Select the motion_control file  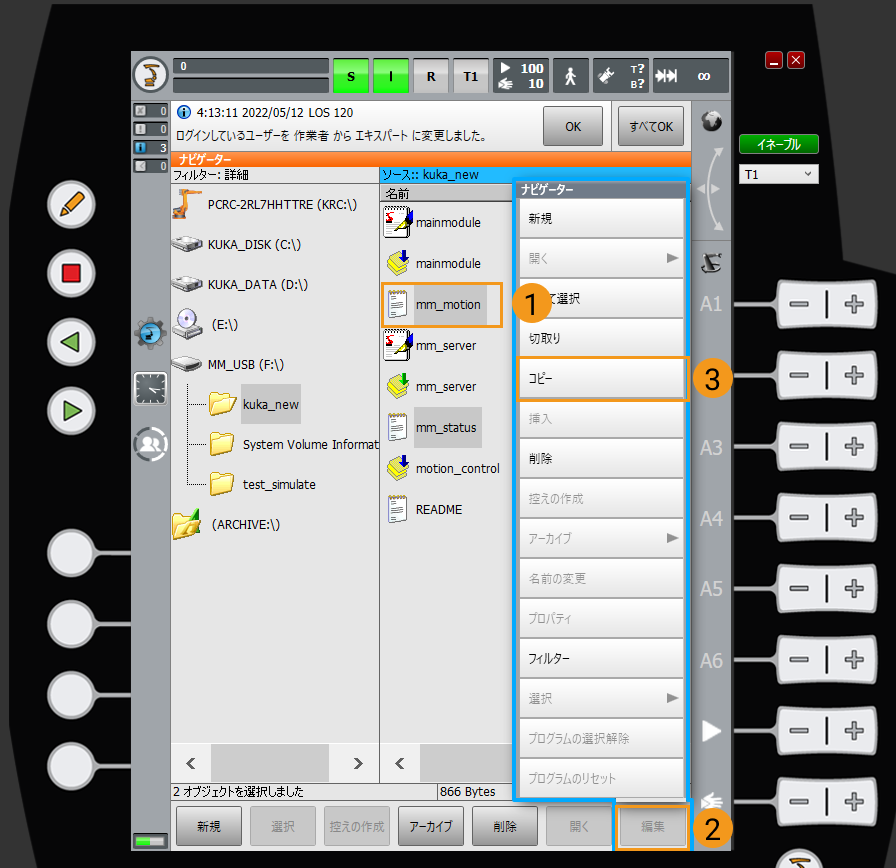point(442,469)
